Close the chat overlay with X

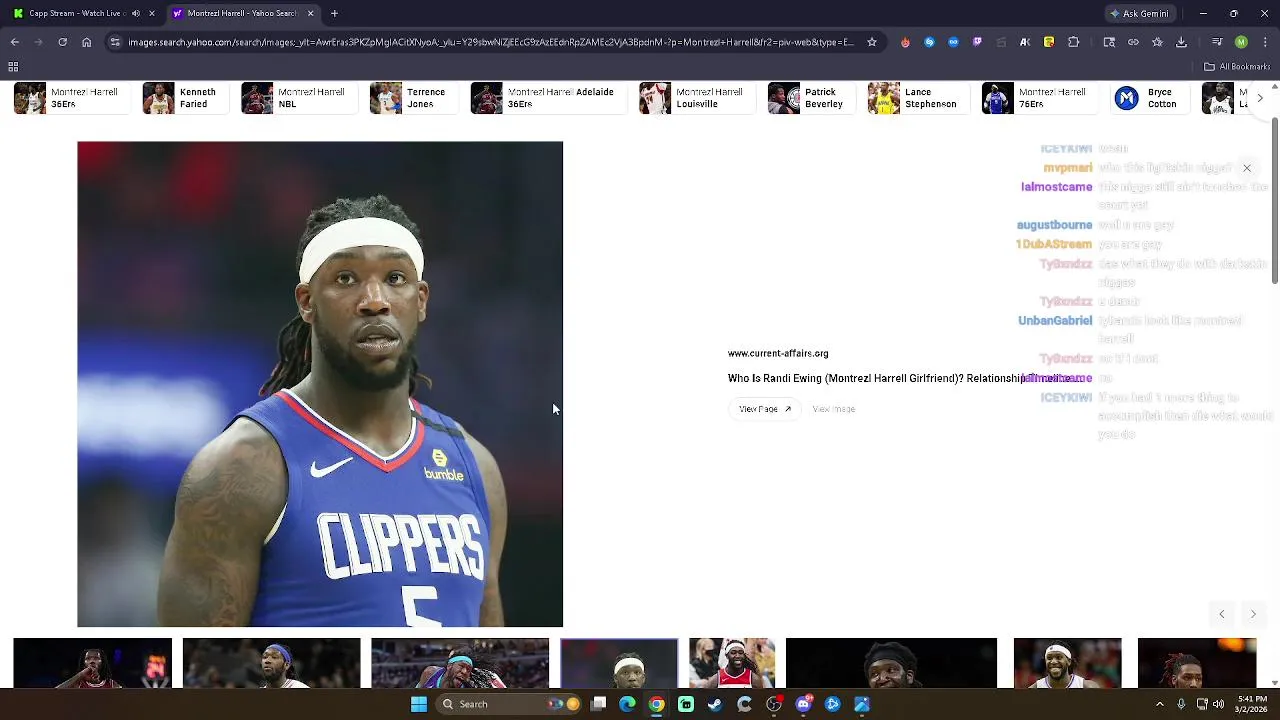1247,168
